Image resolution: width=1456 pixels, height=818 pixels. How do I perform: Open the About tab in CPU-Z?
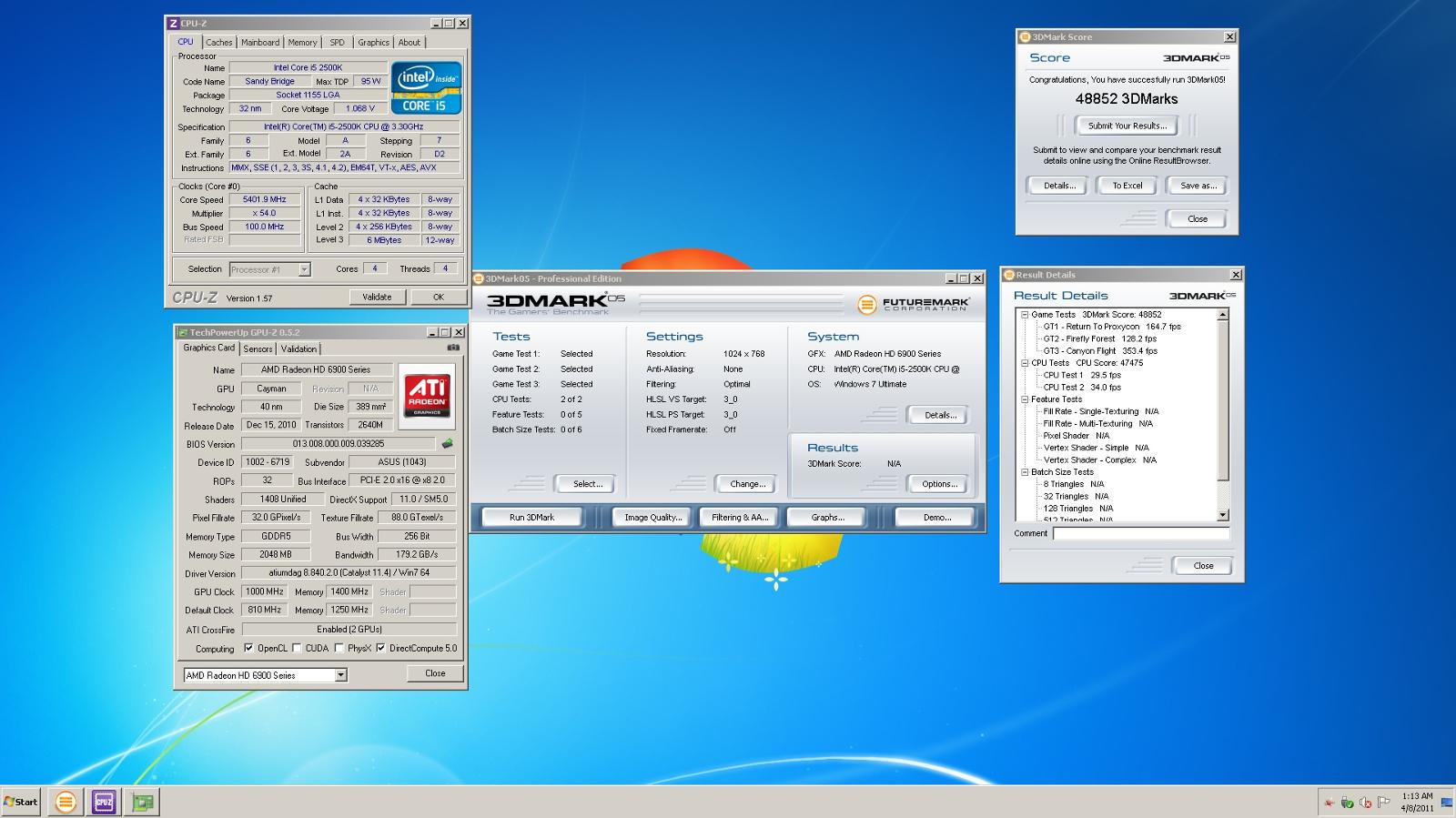[409, 43]
